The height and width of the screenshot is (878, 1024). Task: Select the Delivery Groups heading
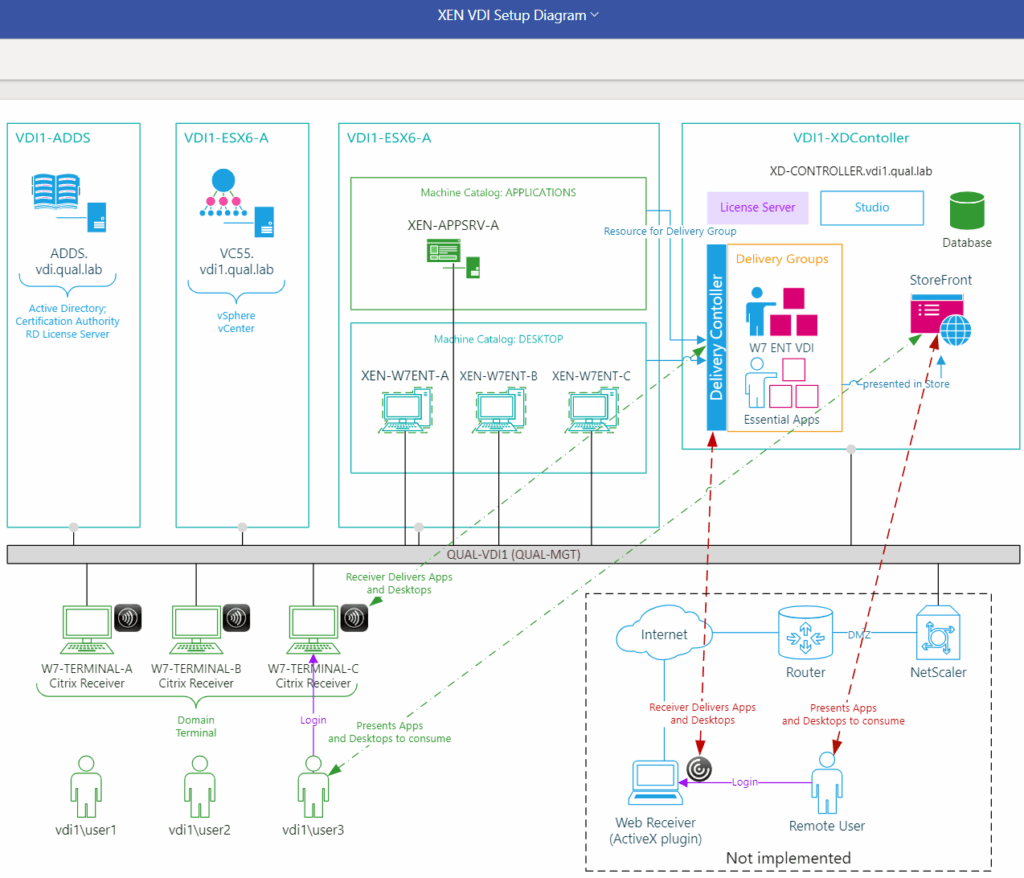click(782, 259)
